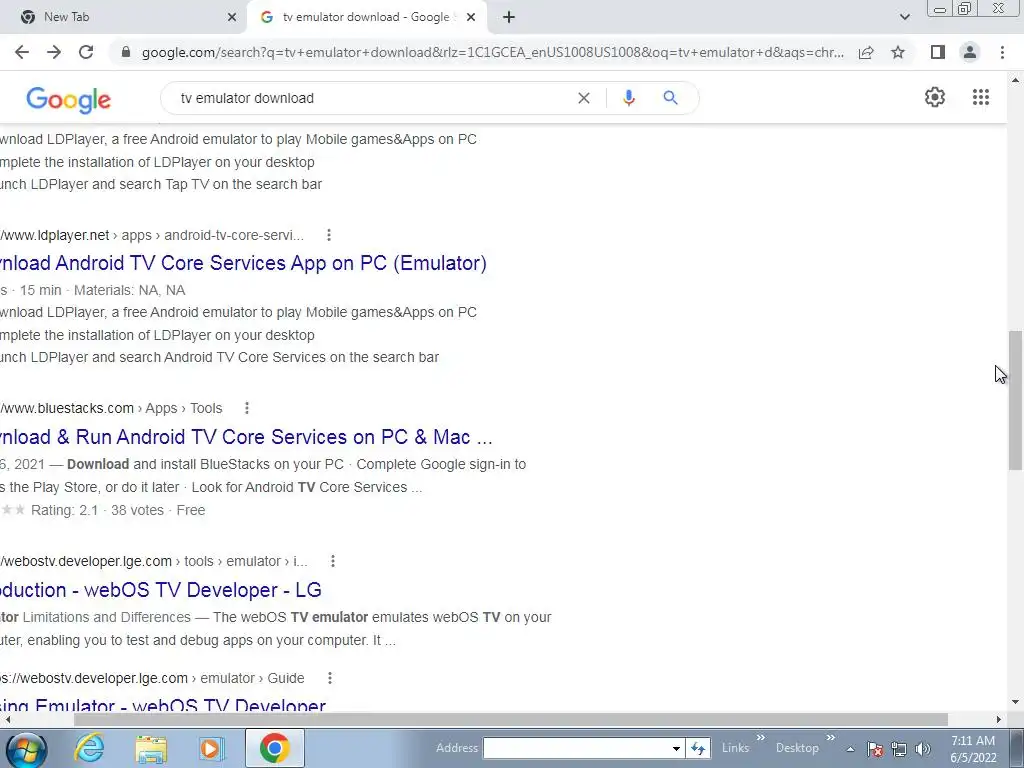Open the taskbar clock showing 7:11 AM

point(972,749)
